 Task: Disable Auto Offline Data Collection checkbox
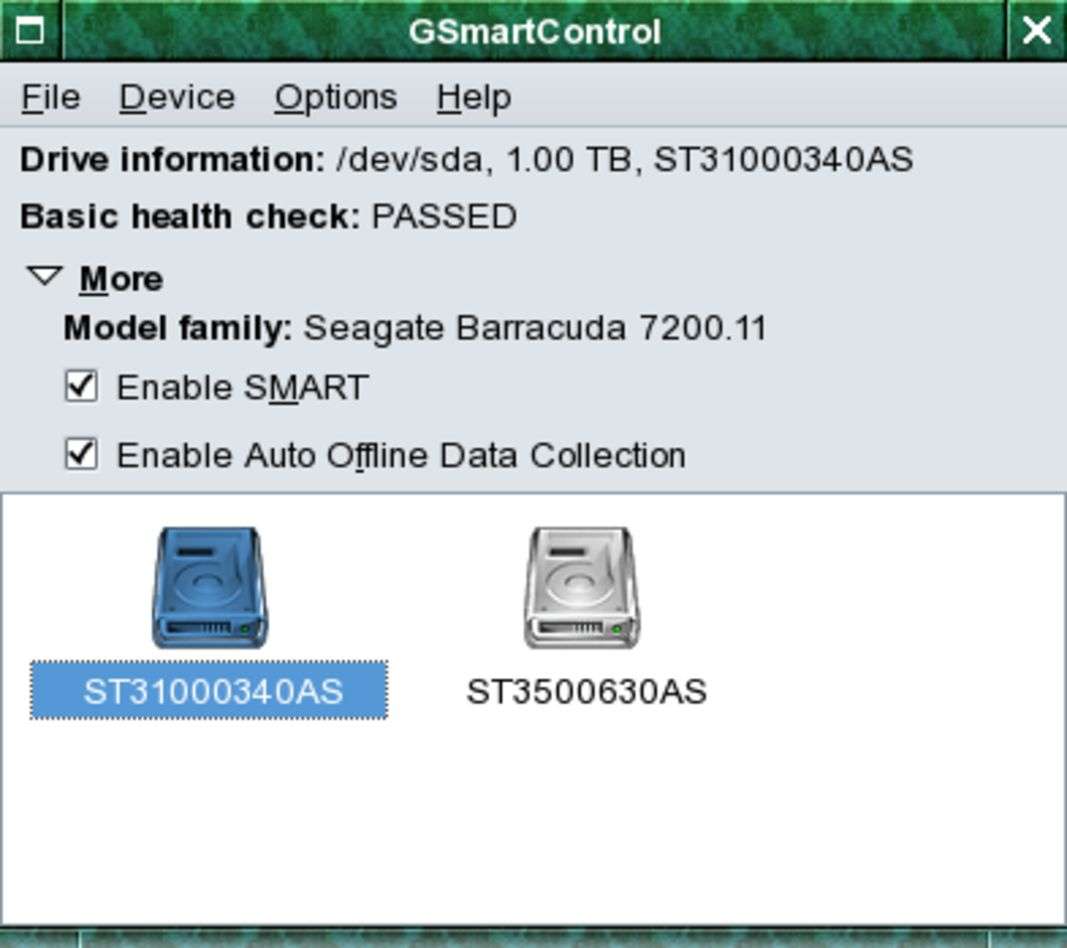pos(81,455)
